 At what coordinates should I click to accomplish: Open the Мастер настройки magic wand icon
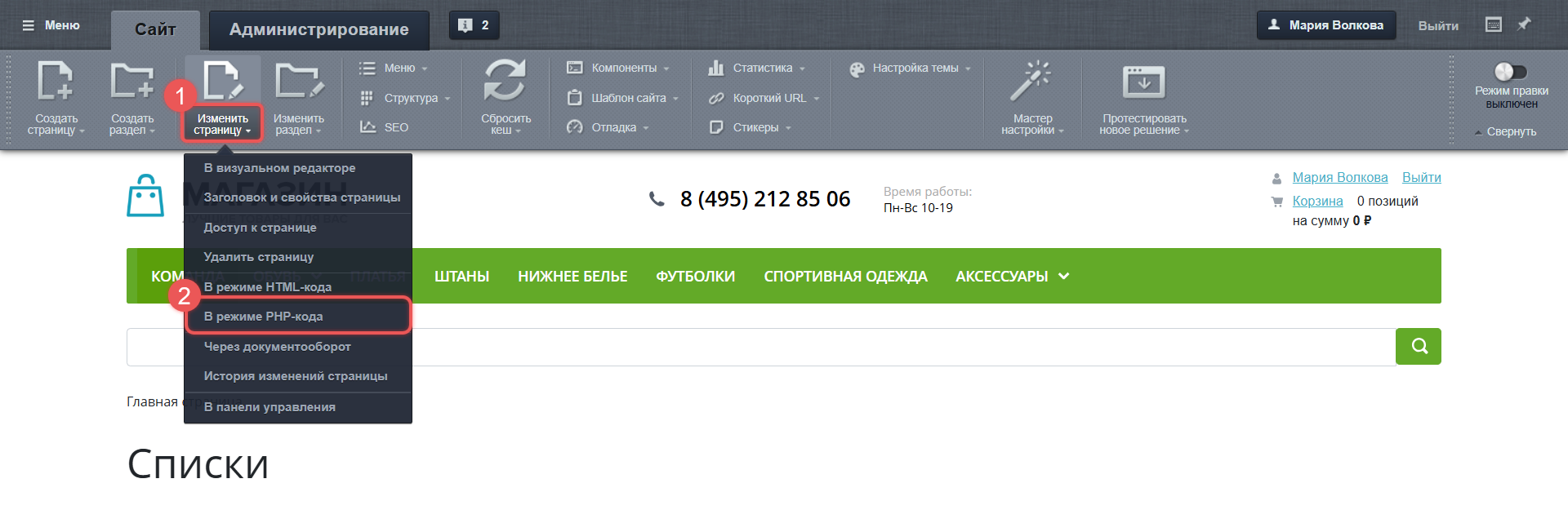(1031, 80)
